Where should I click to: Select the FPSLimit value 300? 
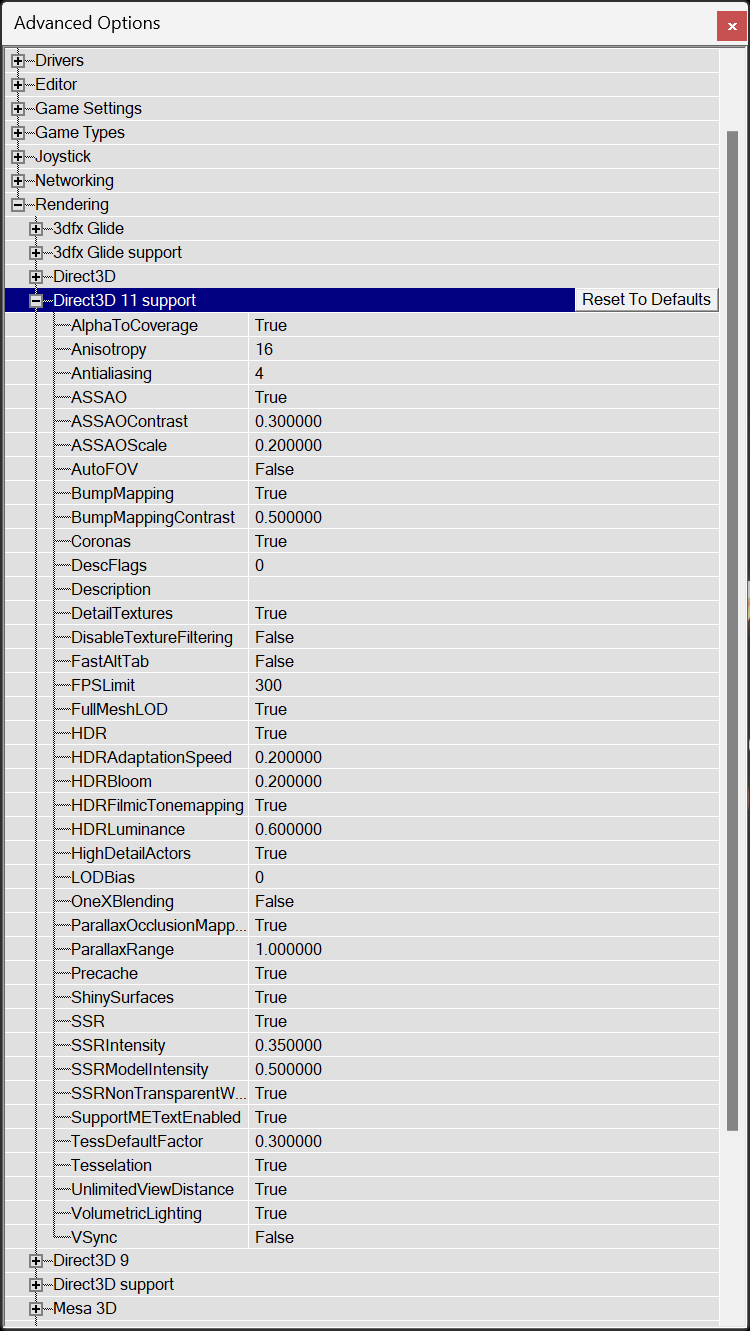tap(268, 685)
